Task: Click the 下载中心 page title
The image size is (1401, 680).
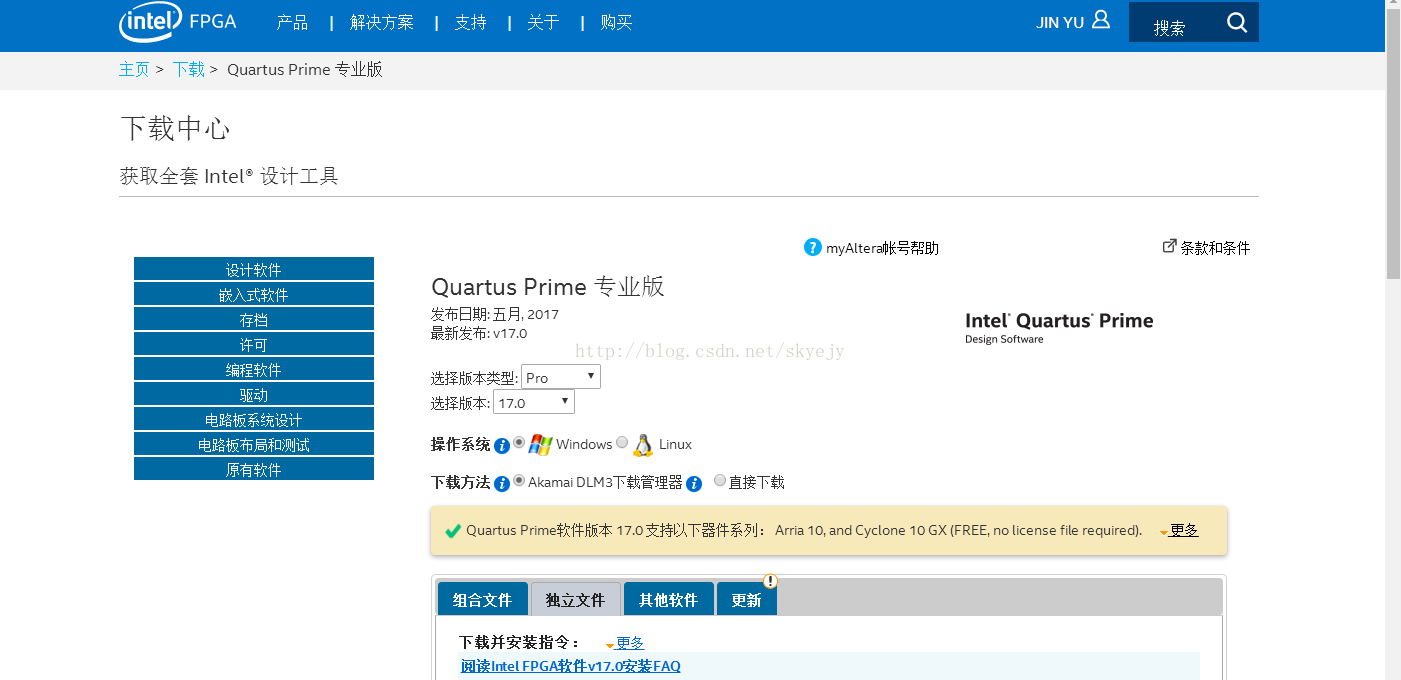Action: click(x=175, y=128)
